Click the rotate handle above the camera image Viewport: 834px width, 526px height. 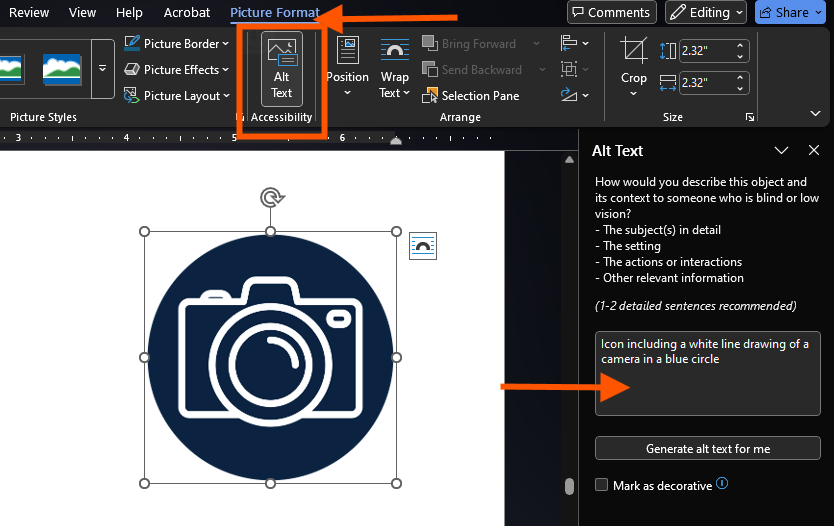coord(270,197)
